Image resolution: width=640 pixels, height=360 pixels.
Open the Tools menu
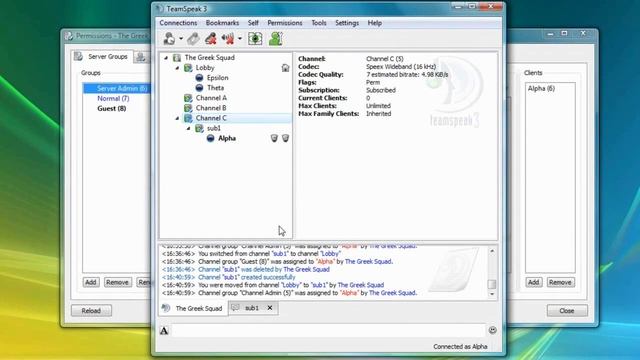(319, 23)
